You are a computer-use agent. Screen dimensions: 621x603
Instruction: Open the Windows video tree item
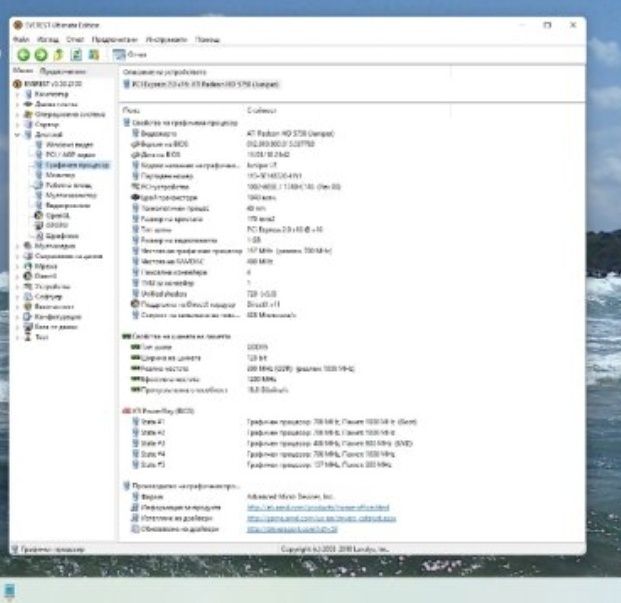pyautogui.click(x=68, y=146)
